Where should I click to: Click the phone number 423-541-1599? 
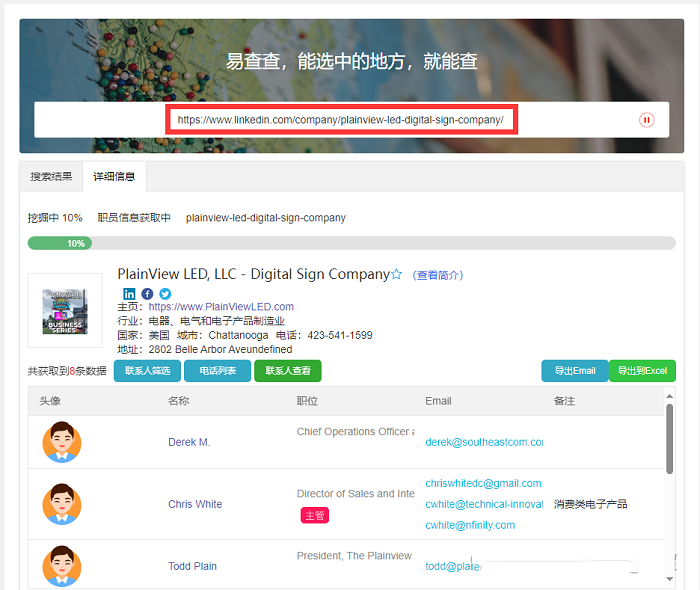(x=340, y=335)
